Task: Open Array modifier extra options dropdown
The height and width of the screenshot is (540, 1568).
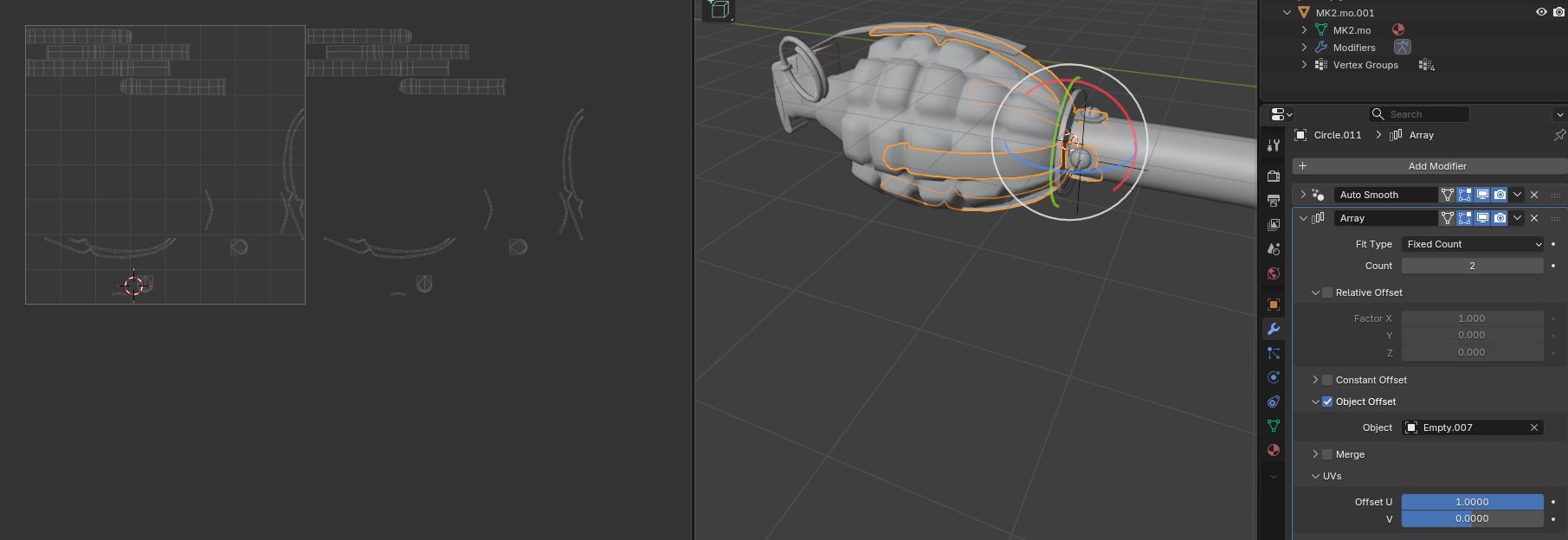Action: tap(1517, 218)
